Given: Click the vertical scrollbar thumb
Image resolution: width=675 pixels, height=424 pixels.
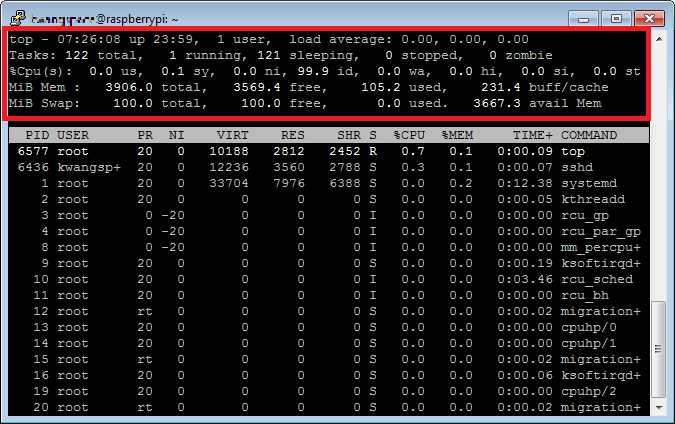Looking at the screenshot, I should tap(659, 349).
